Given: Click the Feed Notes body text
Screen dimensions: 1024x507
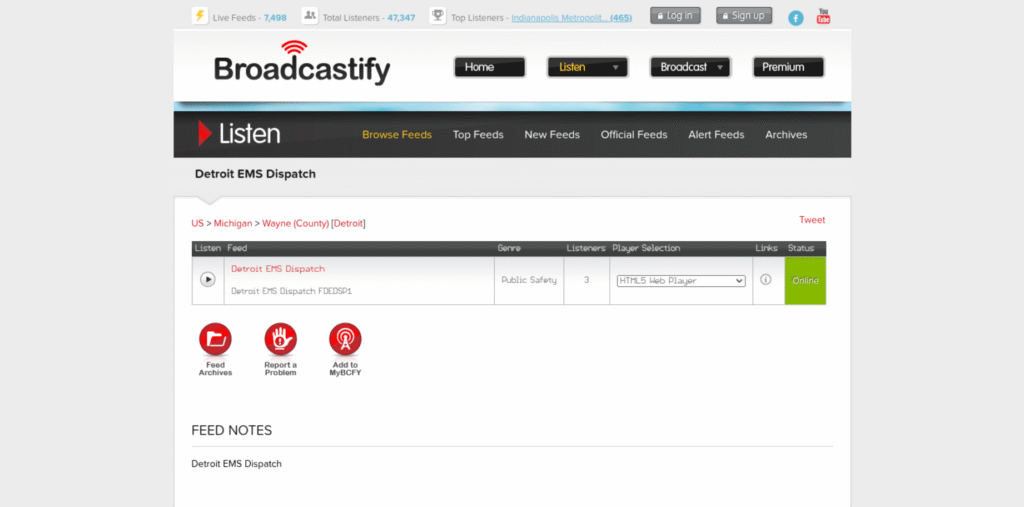Looking at the screenshot, I should [236, 464].
